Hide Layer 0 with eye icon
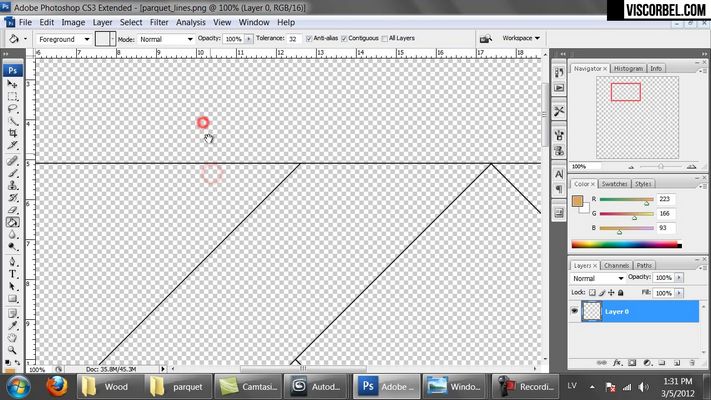711x400 pixels. 575,311
